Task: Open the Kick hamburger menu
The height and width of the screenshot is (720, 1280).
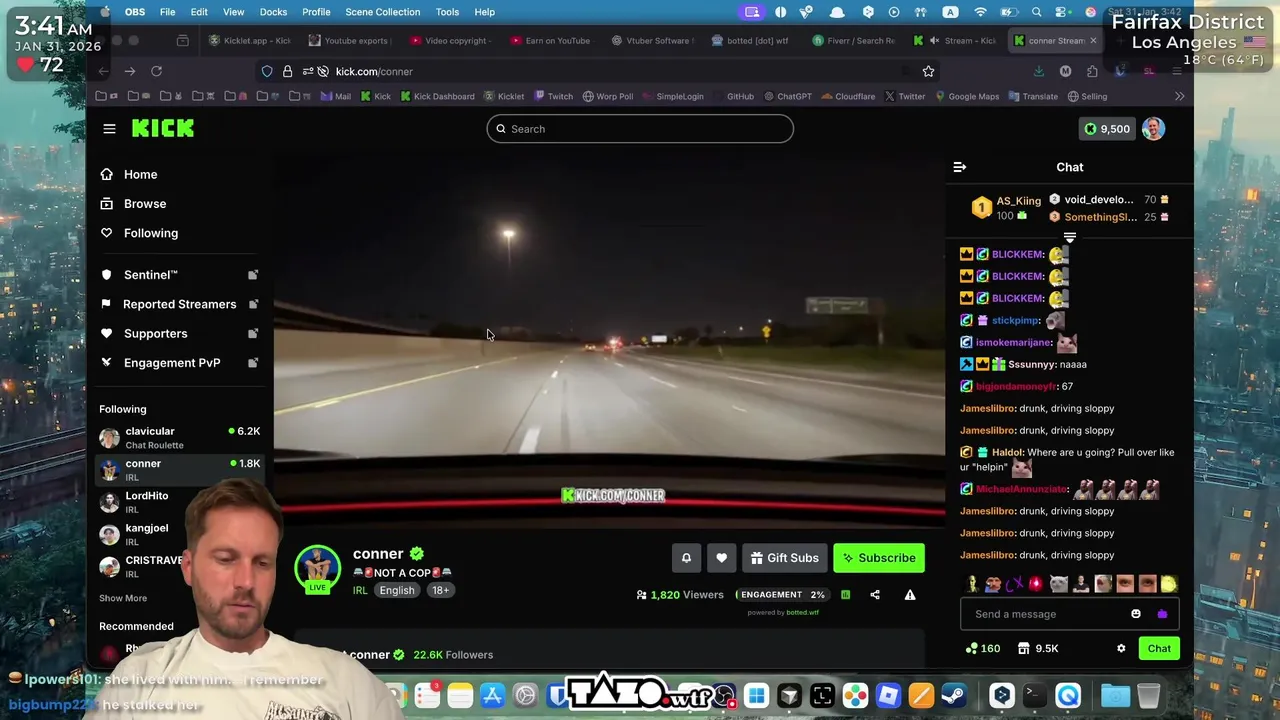Action: coord(109,129)
